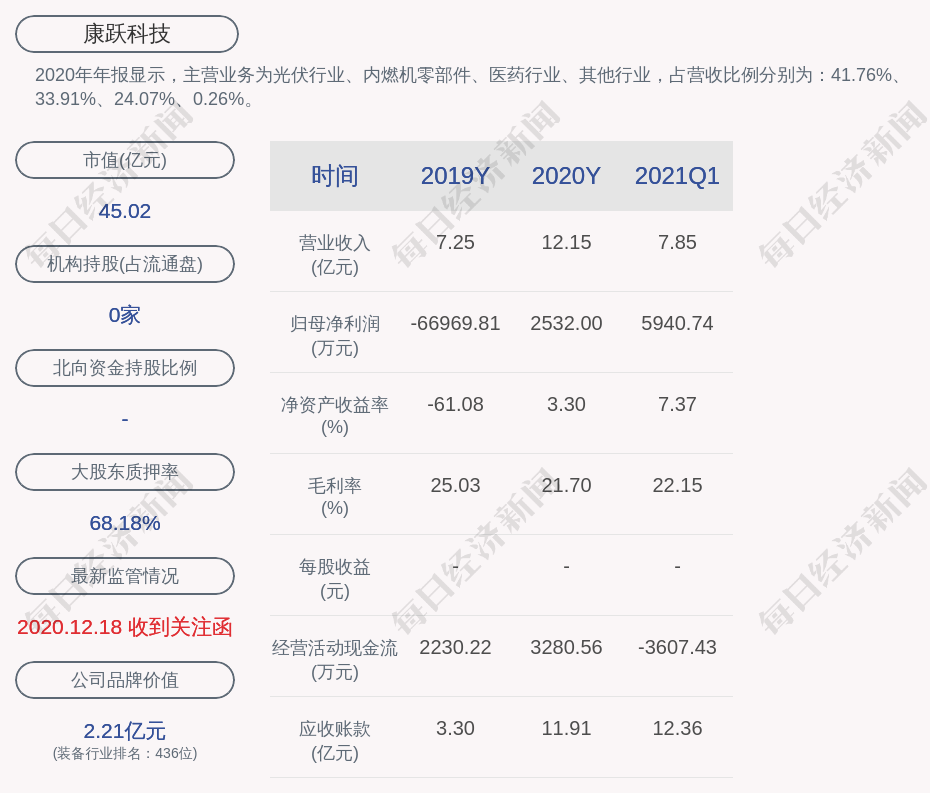Click ROE value 7.37

[x=677, y=405]
